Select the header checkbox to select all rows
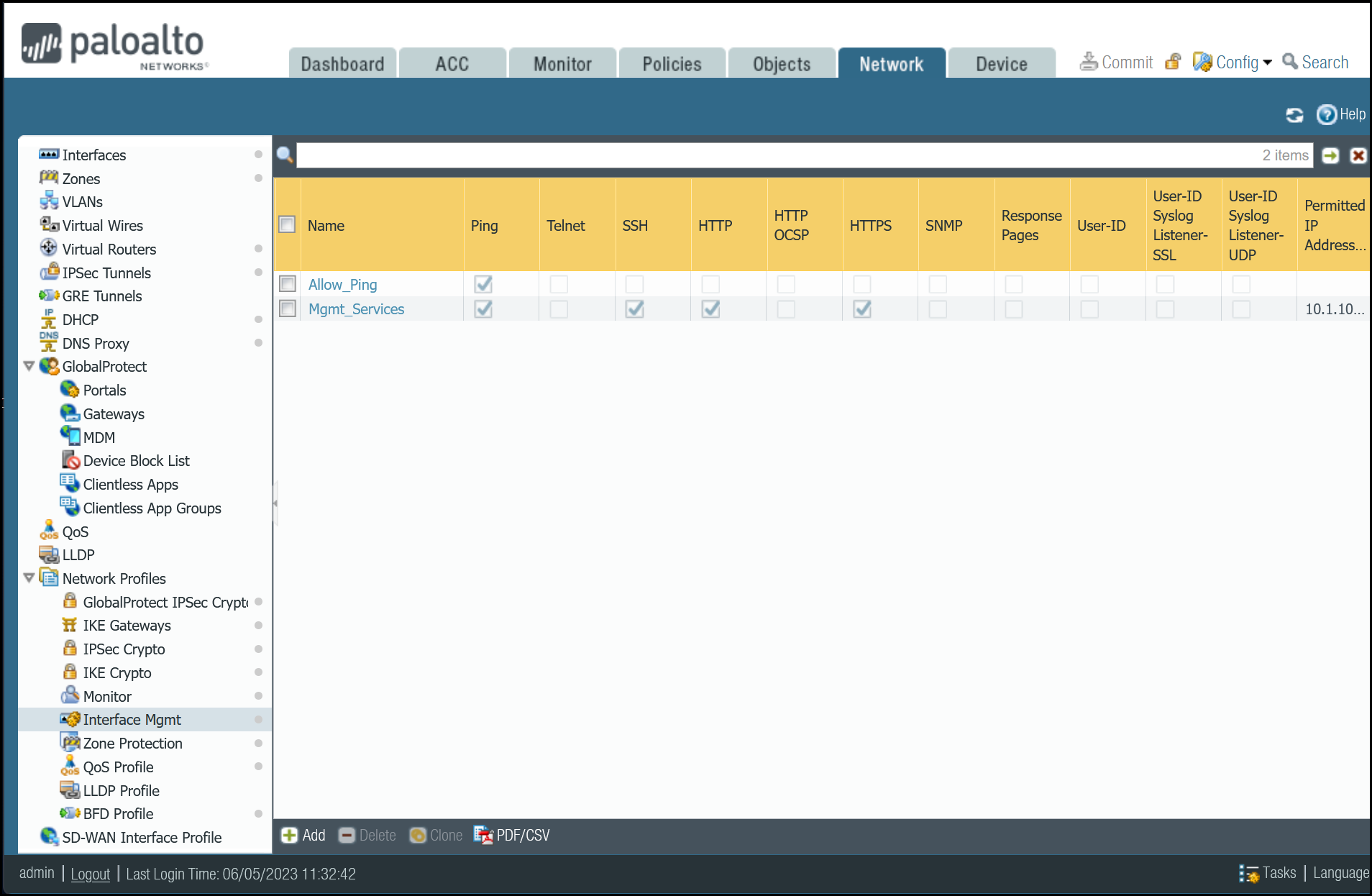Screen dimensions: 1372x896 pos(286,224)
